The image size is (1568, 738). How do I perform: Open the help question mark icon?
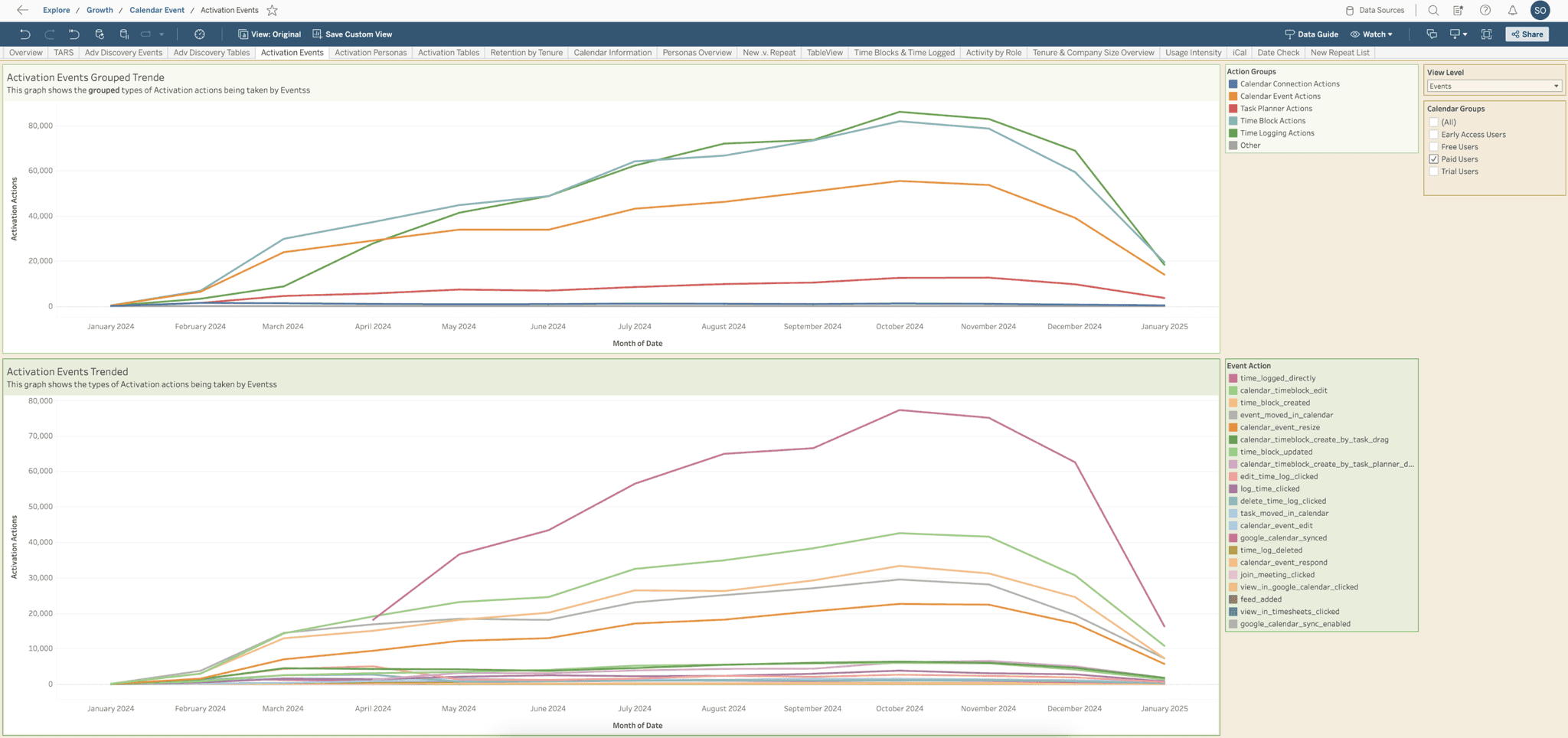(x=1485, y=10)
